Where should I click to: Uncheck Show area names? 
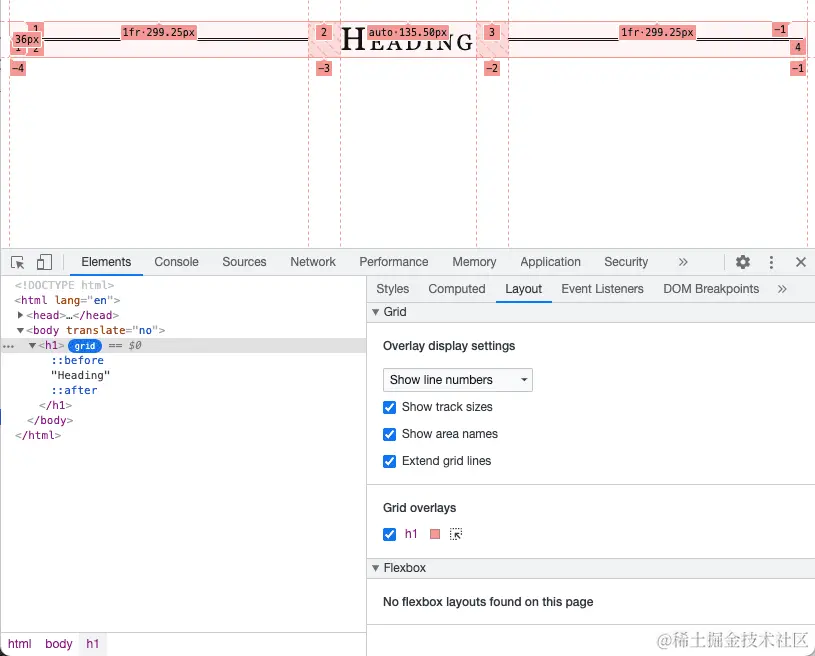tap(389, 434)
